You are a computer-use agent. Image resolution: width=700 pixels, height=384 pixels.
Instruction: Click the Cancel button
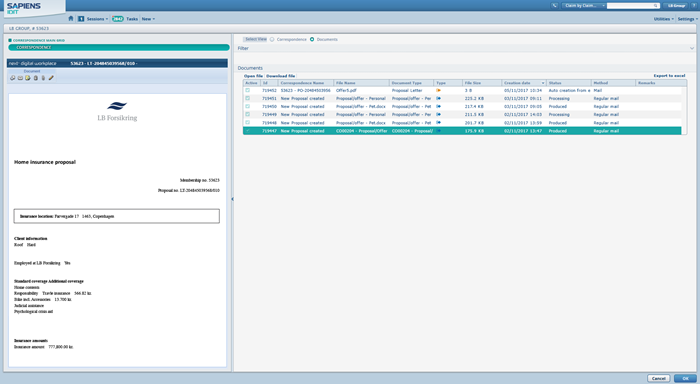click(658, 378)
